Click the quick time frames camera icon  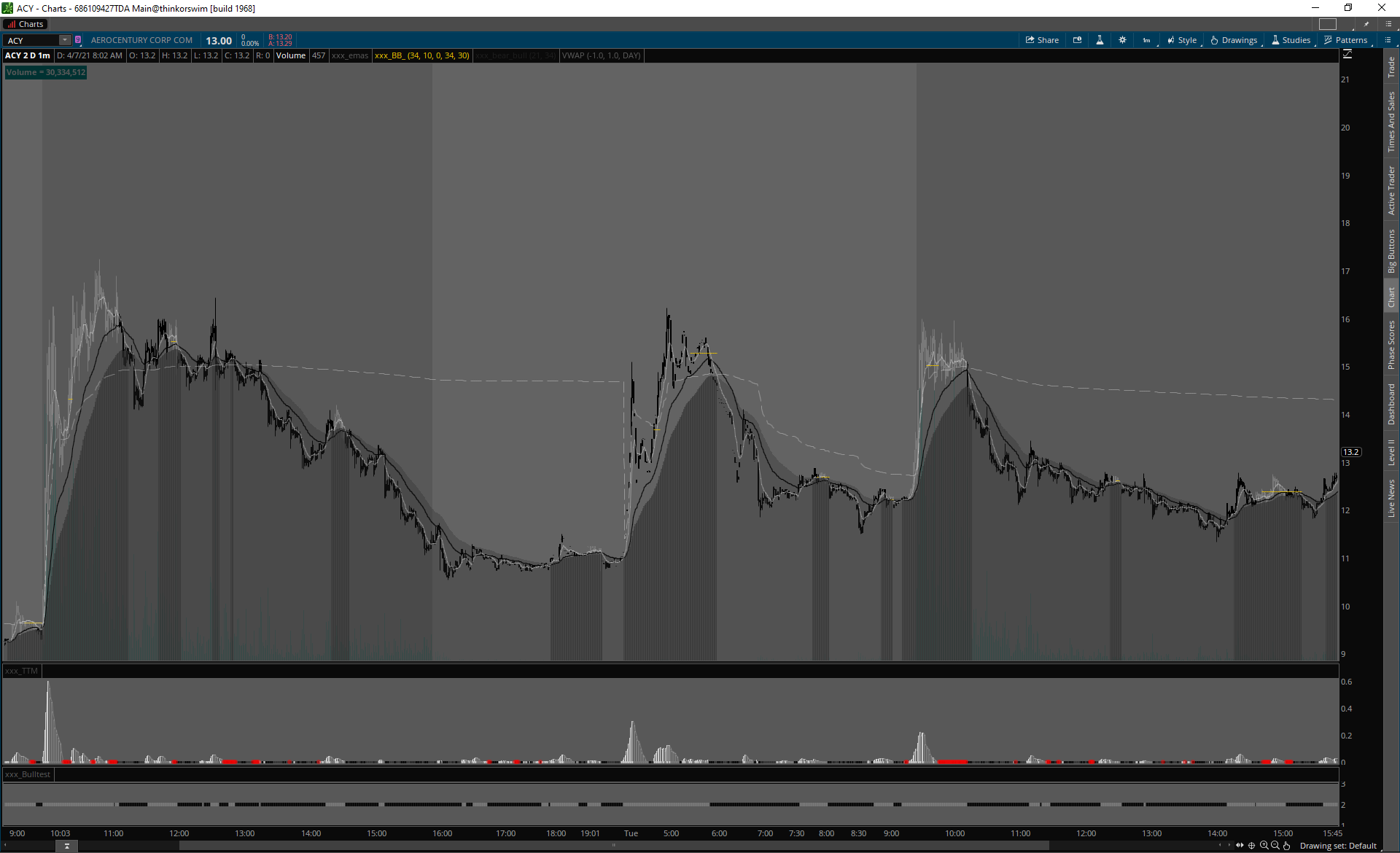(x=1077, y=40)
